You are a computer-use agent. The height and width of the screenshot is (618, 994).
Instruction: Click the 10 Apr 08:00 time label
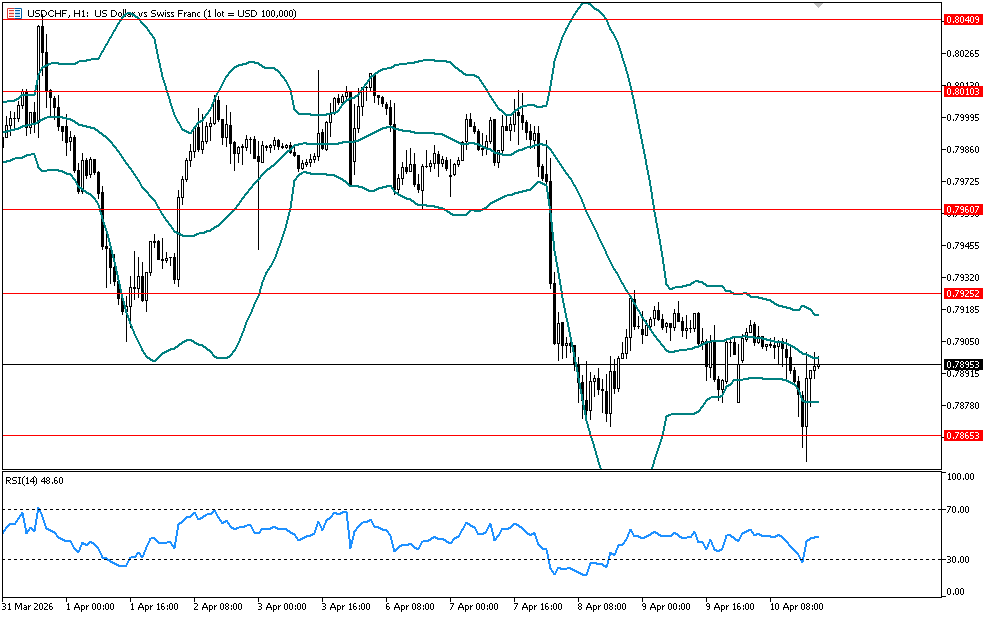tap(795, 606)
